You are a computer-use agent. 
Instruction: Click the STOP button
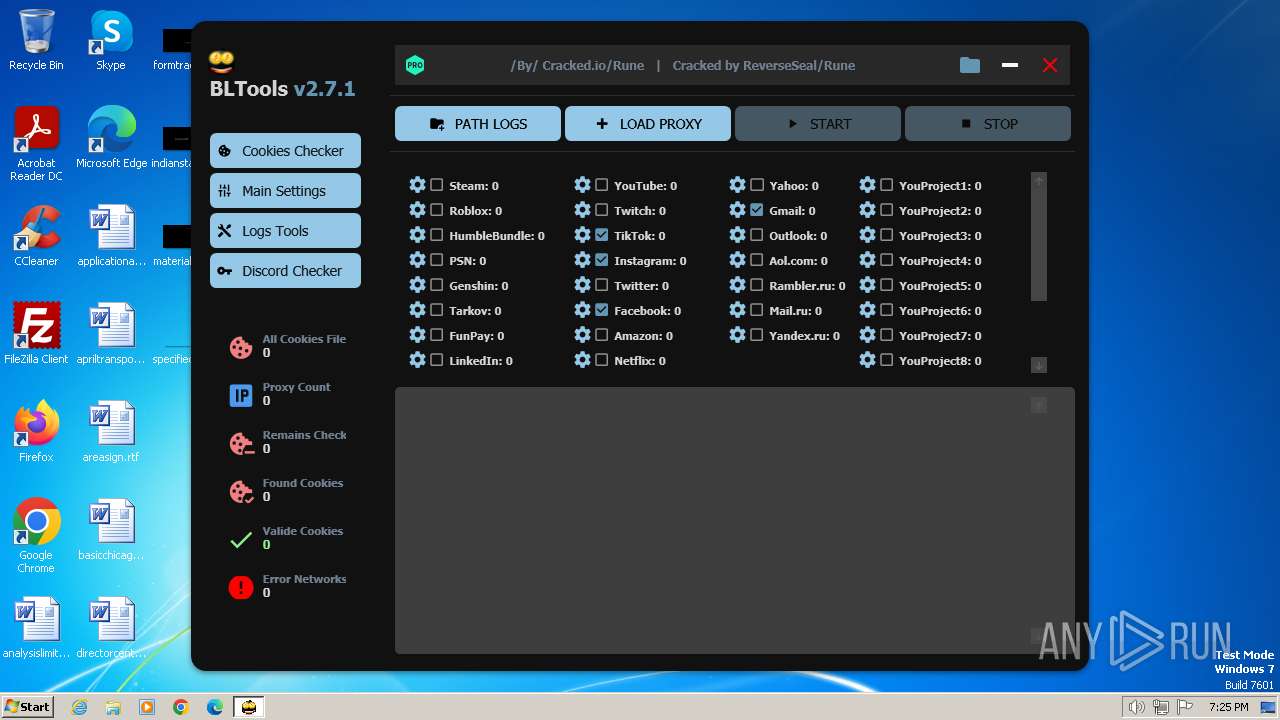click(988, 124)
